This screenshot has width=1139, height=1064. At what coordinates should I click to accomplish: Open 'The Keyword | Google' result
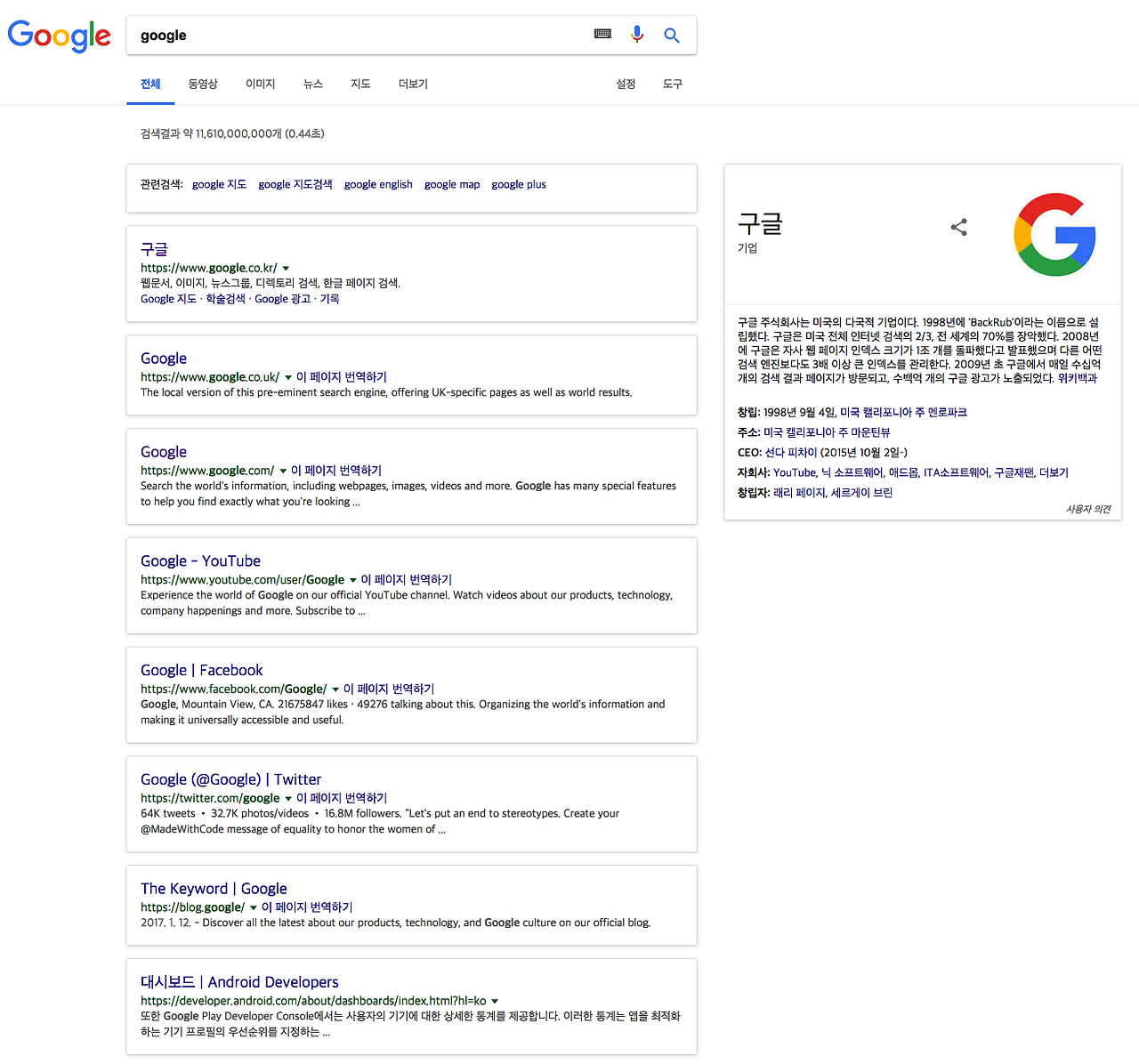click(x=214, y=889)
